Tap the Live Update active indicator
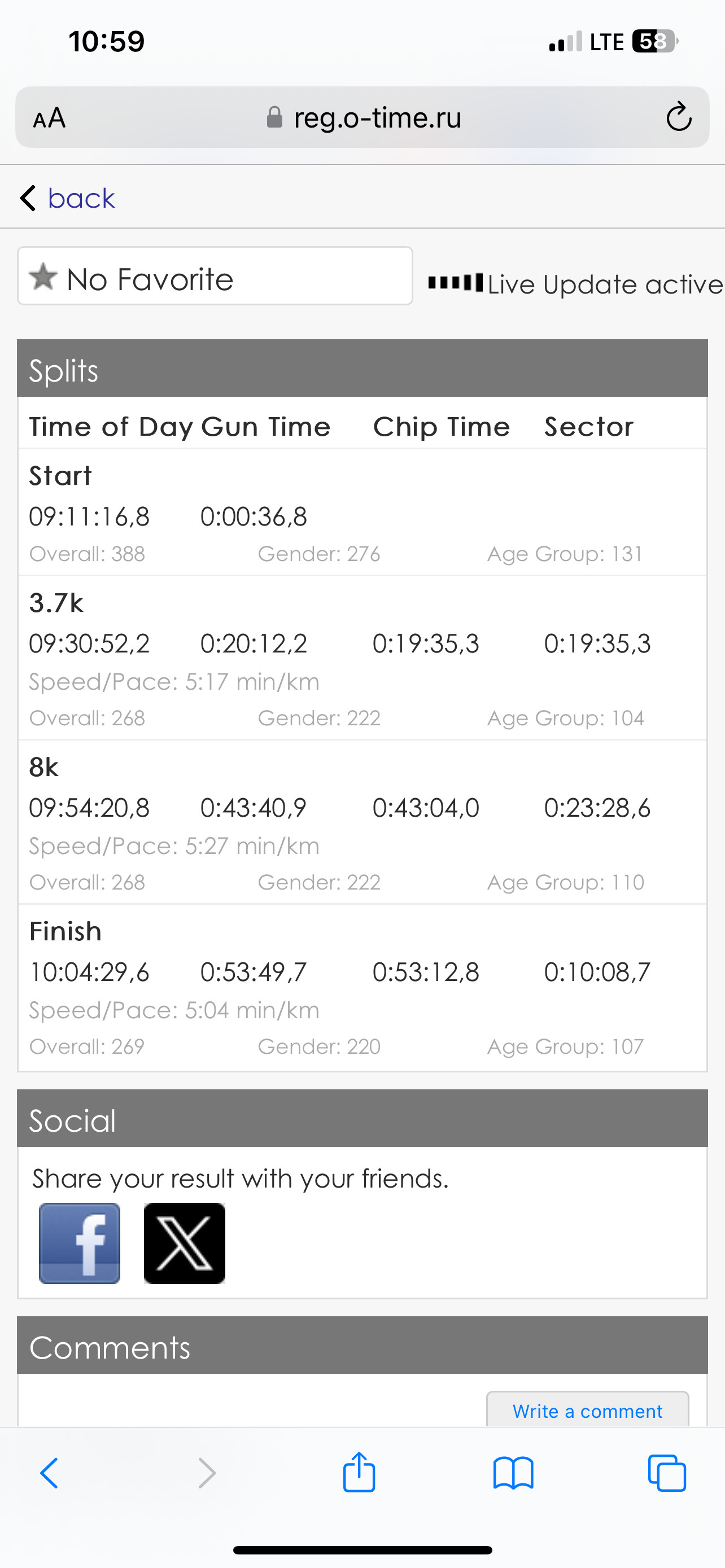The width and height of the screenshot is (725, 1568). point(576,284)
